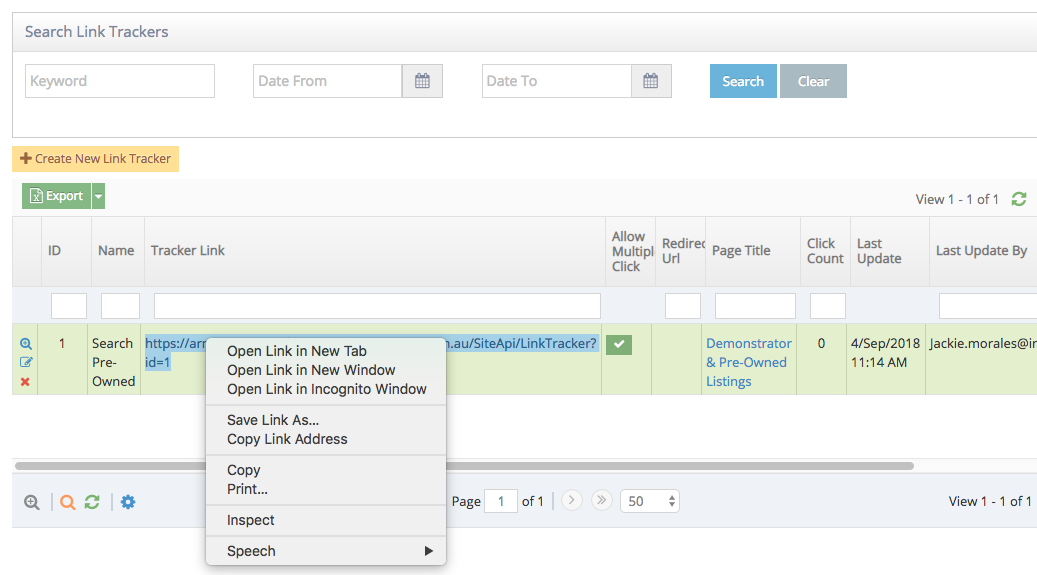The height and width of the screenshot is (575, 1037).
Task: Click the orange search icon in footer
Action: click(67, 502)
